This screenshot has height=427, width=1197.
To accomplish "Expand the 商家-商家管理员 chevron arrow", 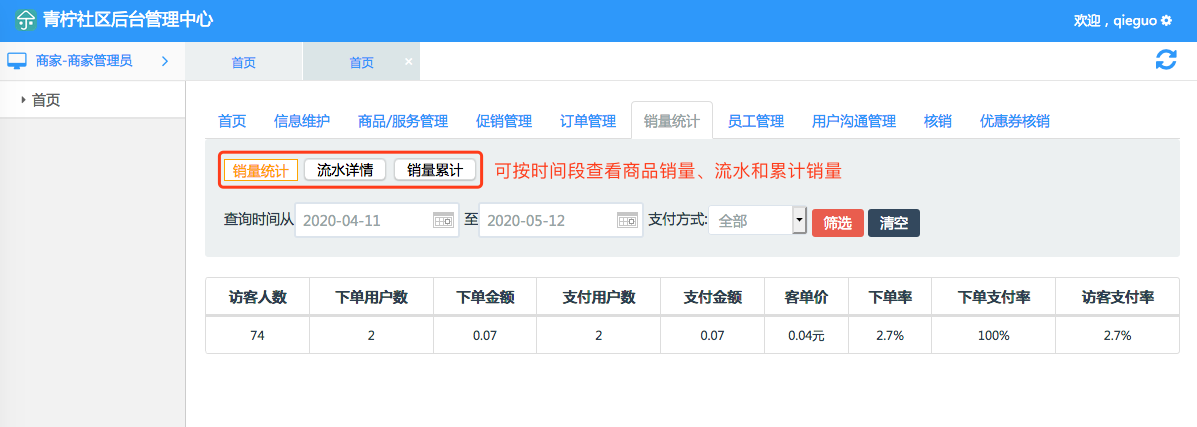I will click(165, 61).
